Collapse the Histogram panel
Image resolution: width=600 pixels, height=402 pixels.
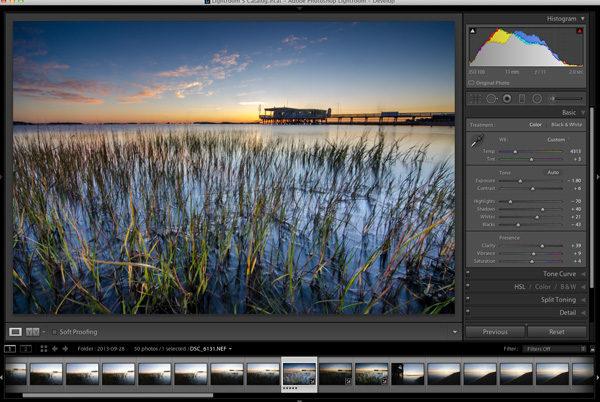(x=583, y=18)
